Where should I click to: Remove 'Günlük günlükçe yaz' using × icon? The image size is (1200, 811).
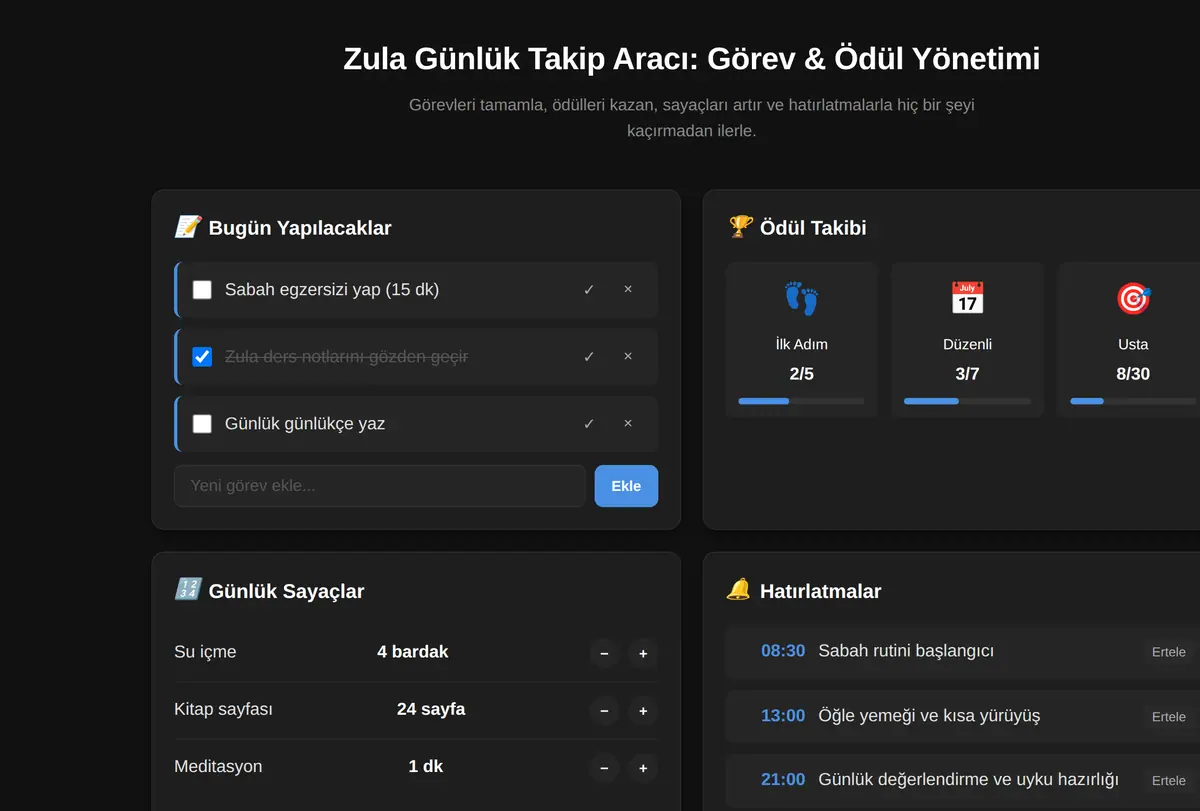tap(628, 423)
